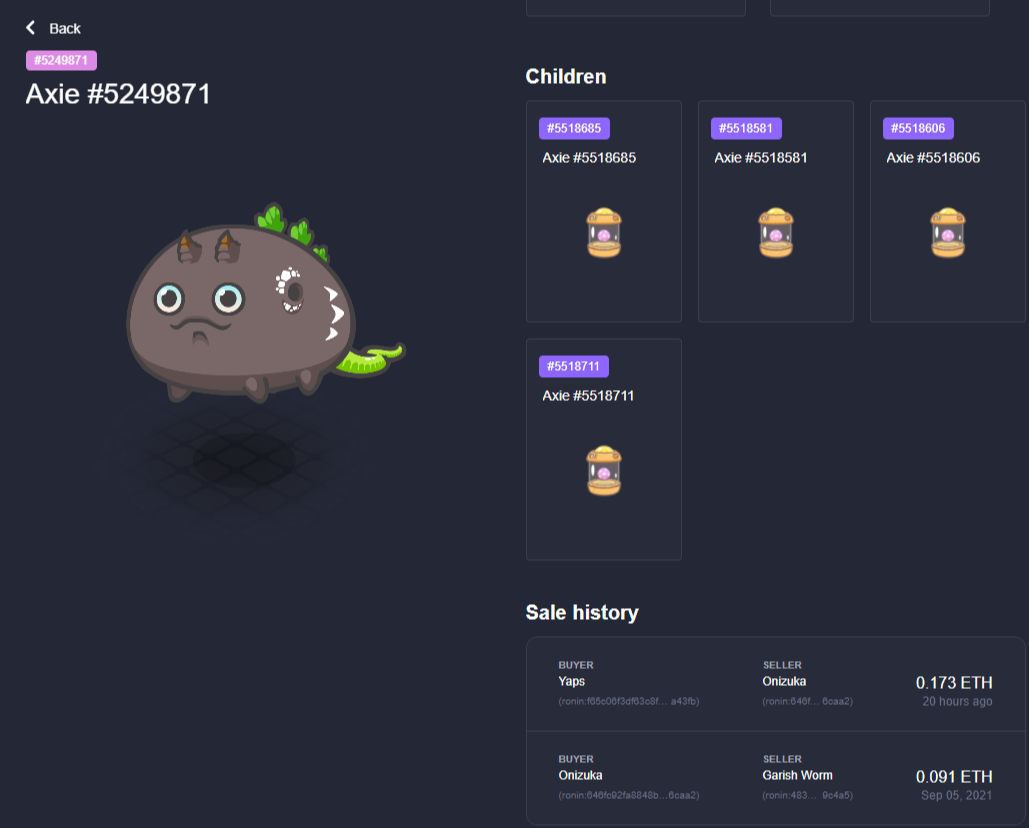Open child card badge #5518606

[x=918, y=128]
